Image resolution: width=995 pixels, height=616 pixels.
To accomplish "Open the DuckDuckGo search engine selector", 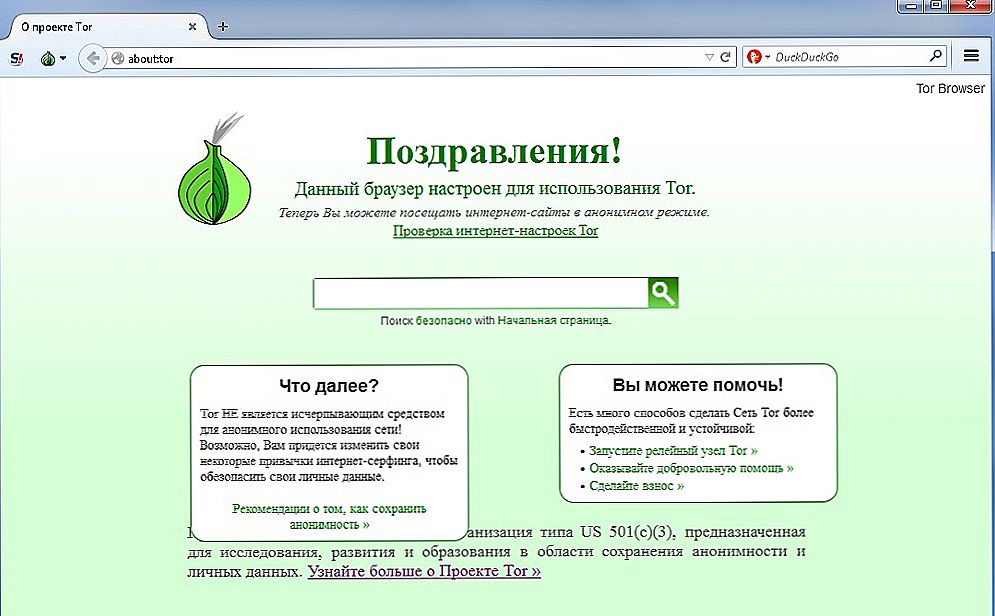I will click(x=758, y=57).
